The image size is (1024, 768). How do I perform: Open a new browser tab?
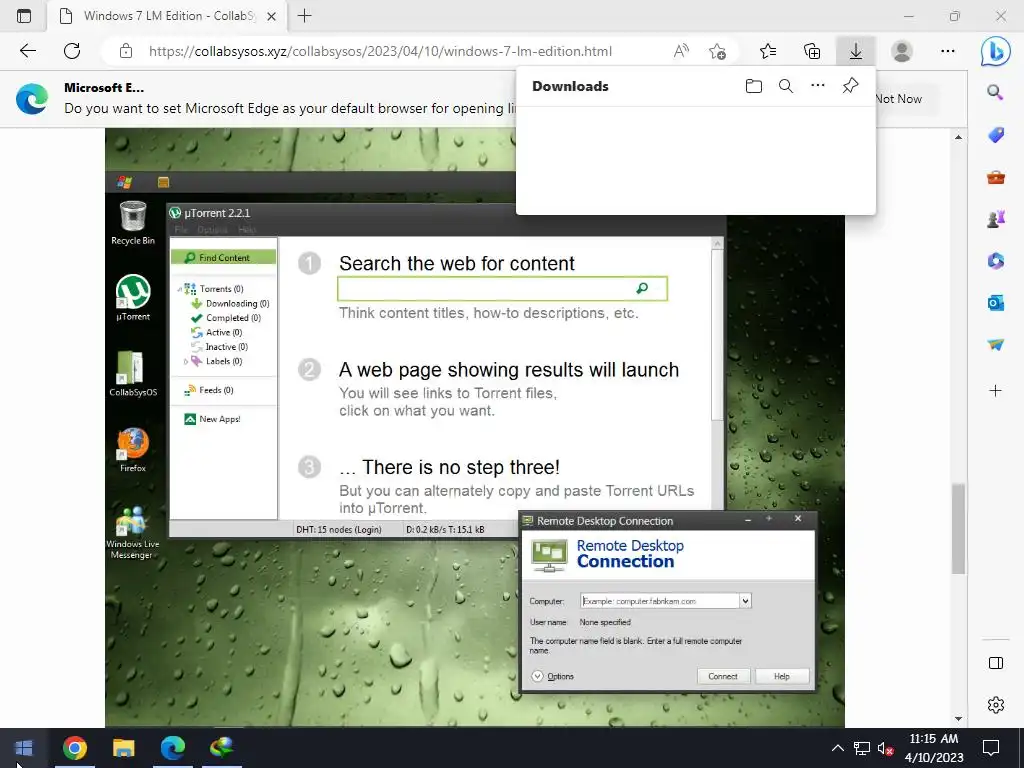[x=304, y=16]
